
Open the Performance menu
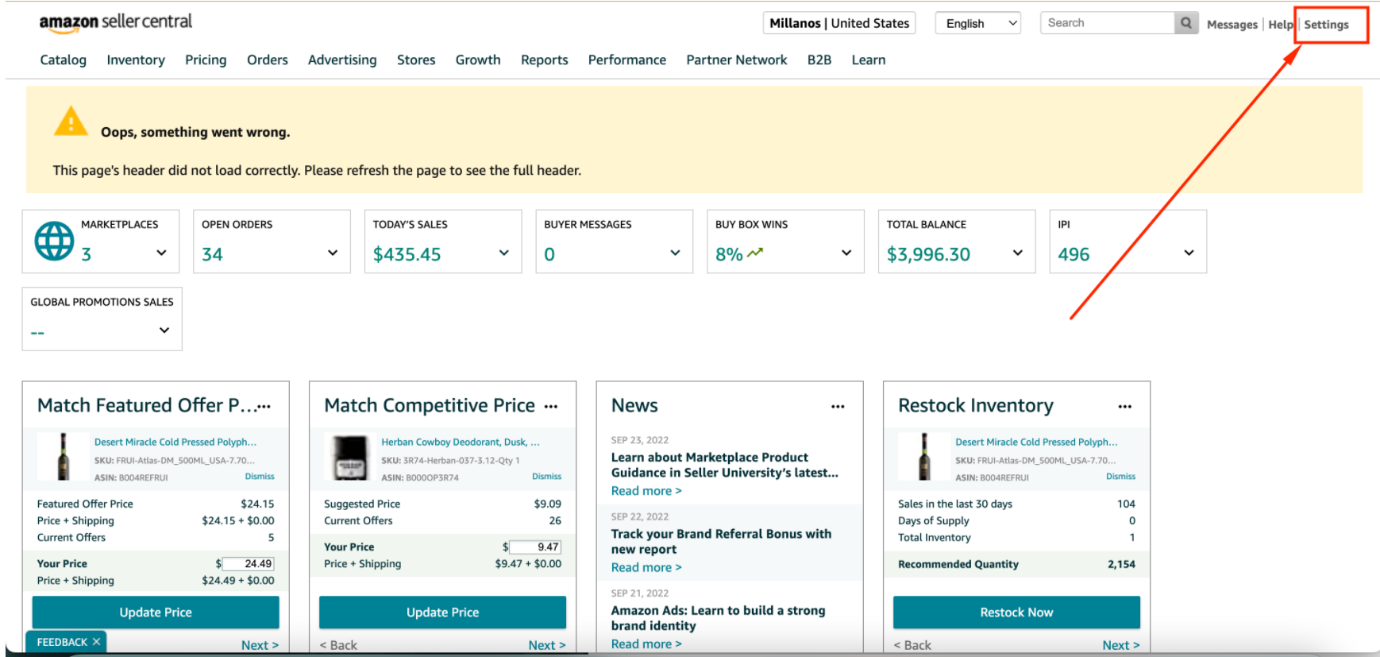pyautogui.click(x=627, y=60)
